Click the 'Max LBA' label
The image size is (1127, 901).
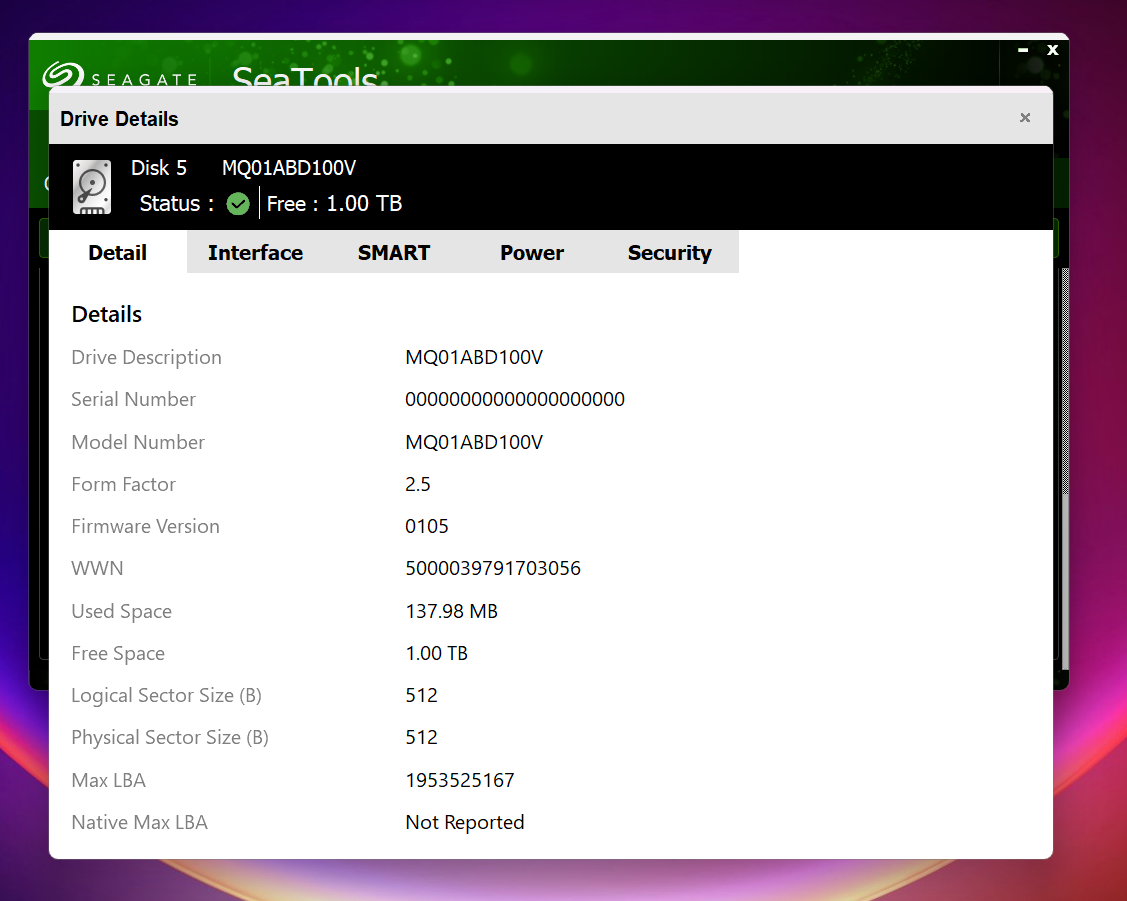coord(109,780)
